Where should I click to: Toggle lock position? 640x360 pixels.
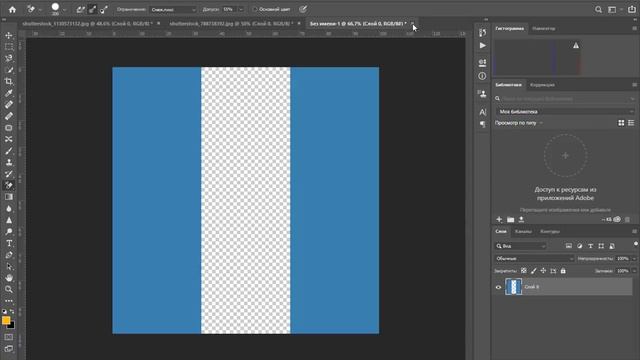(x=543, y=271)
